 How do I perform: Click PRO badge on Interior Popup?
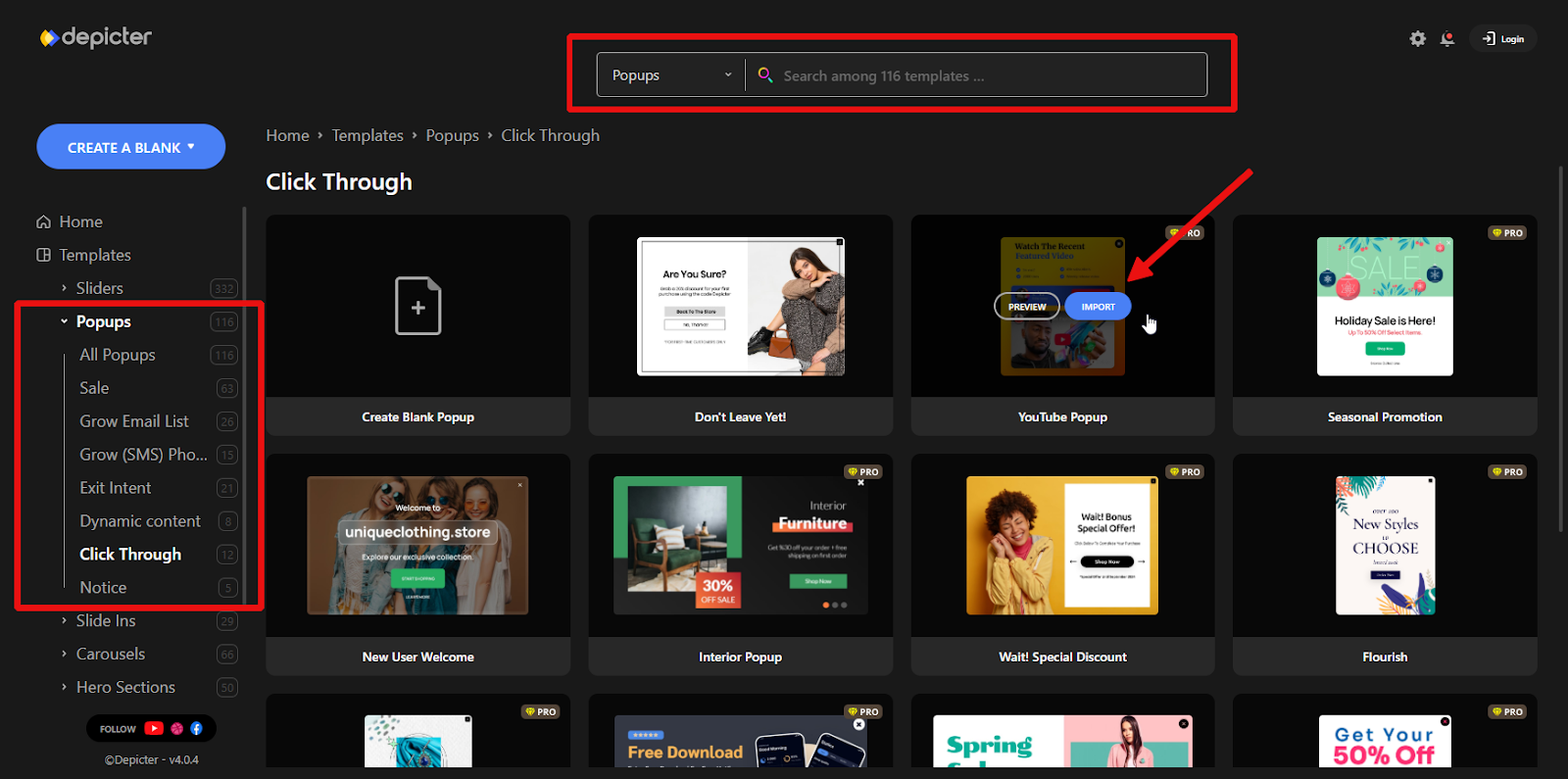point(863,471)
